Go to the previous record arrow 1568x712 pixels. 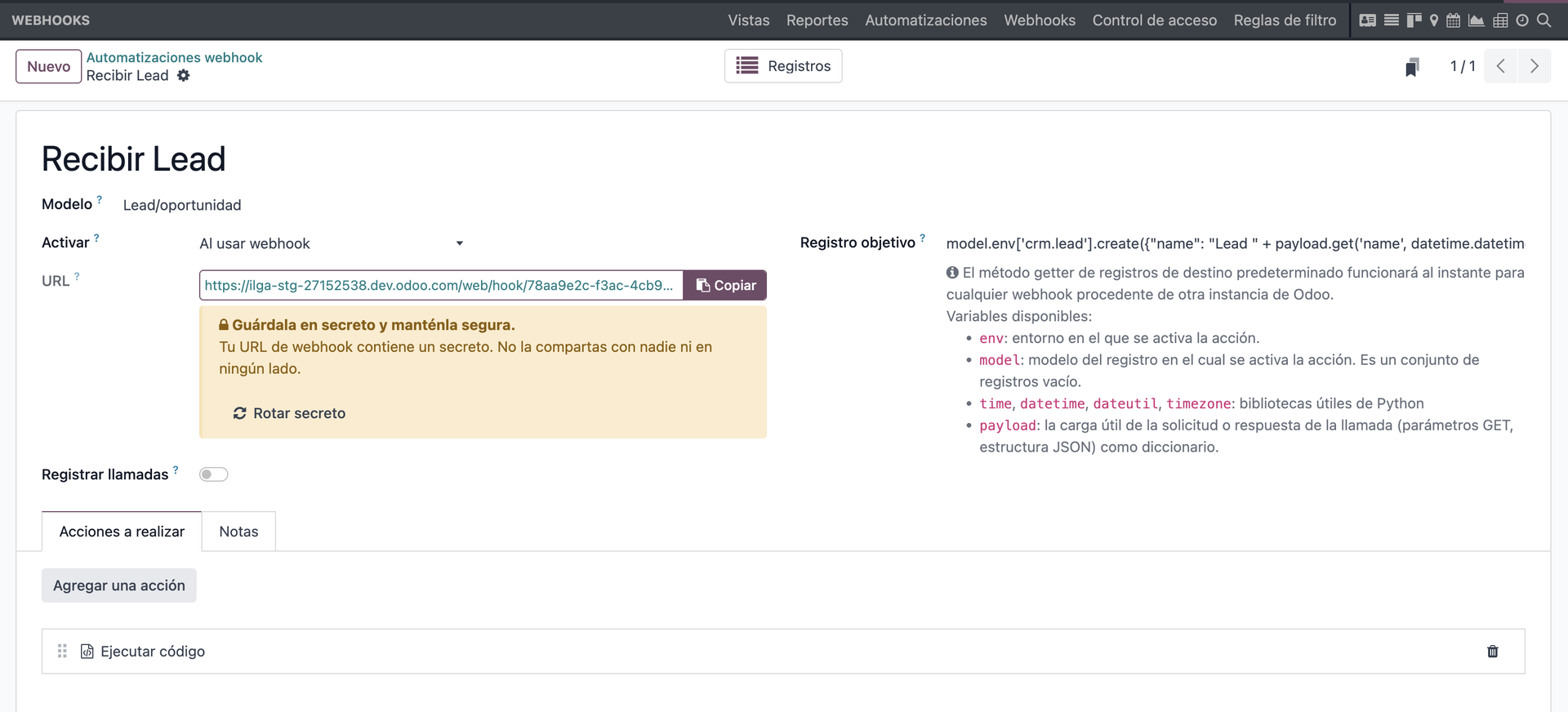pos(1500,66)
